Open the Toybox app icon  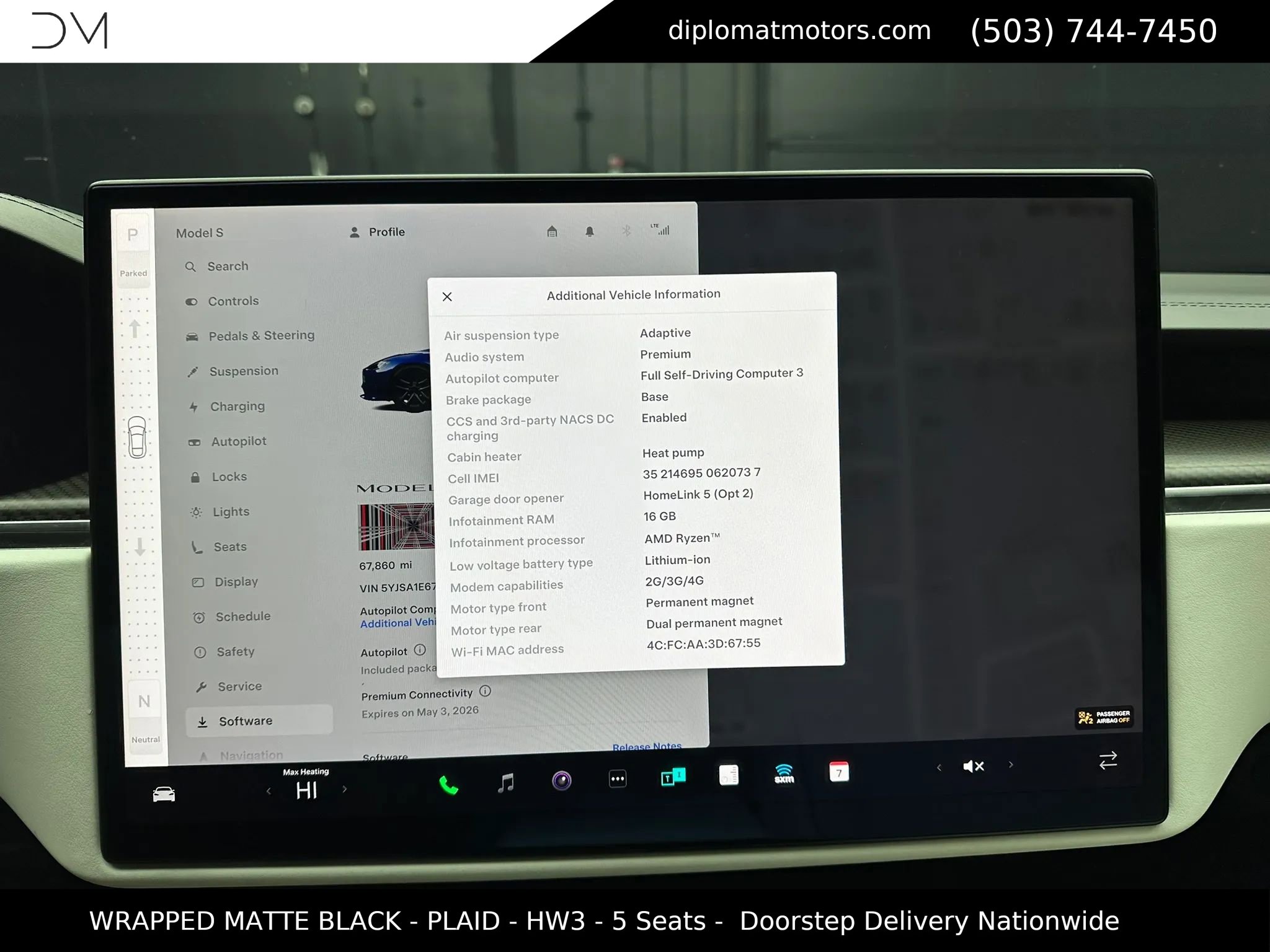673,777
